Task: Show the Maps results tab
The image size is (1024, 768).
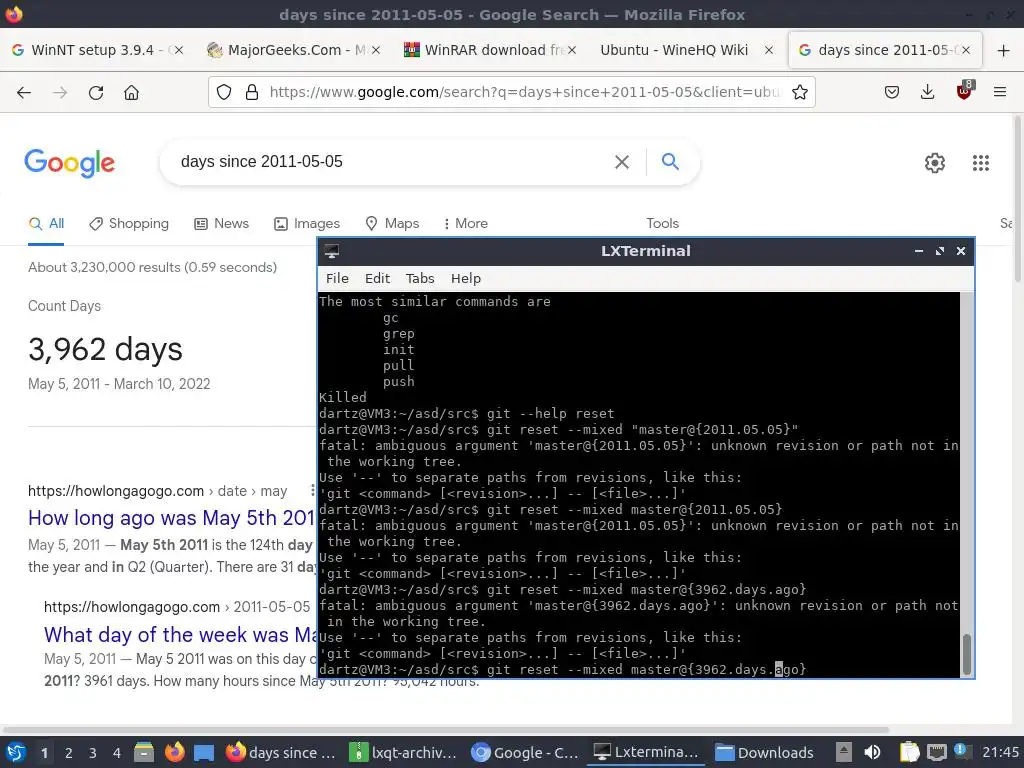Action: point(392,223)
